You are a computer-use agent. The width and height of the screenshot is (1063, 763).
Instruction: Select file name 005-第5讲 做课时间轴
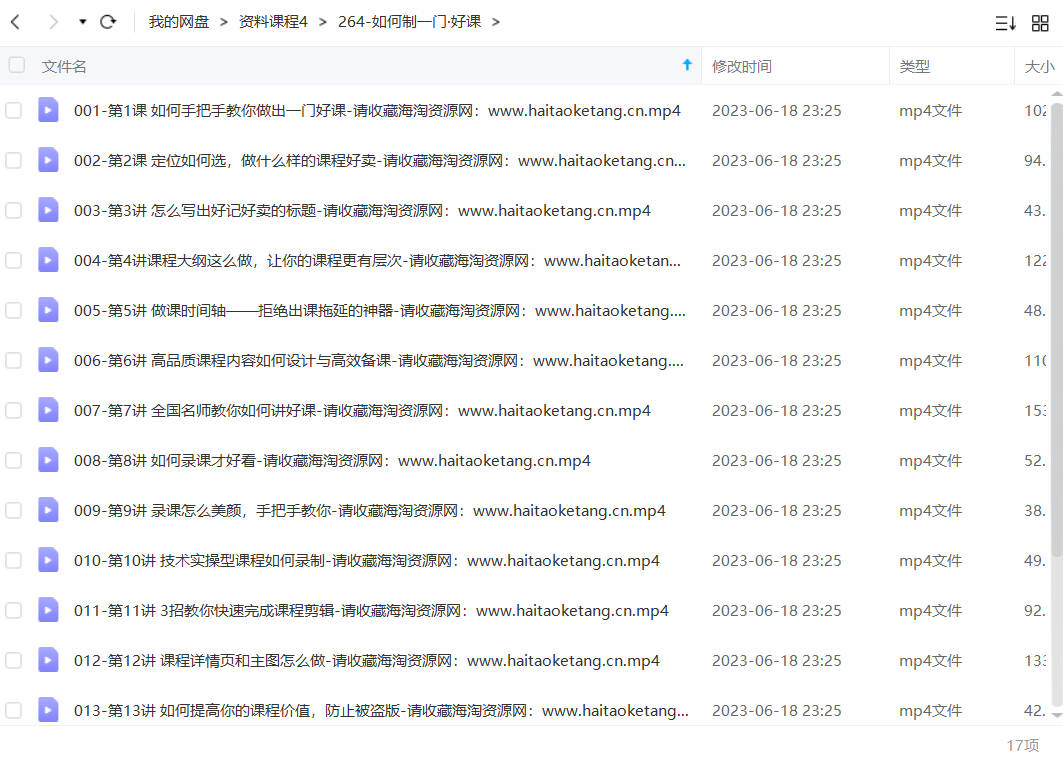380,311
